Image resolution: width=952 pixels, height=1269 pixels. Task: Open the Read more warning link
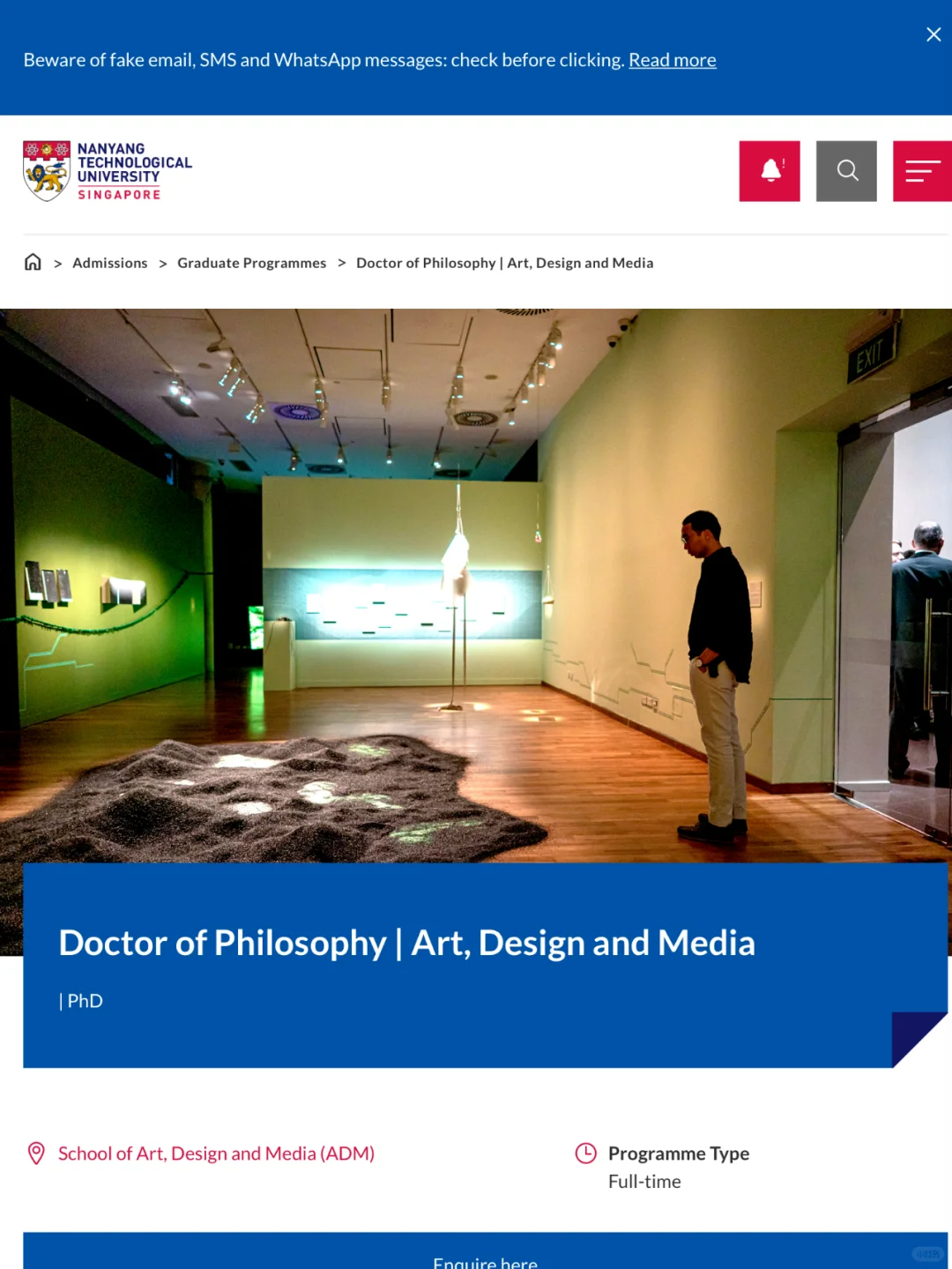click(x=673, y=60)
